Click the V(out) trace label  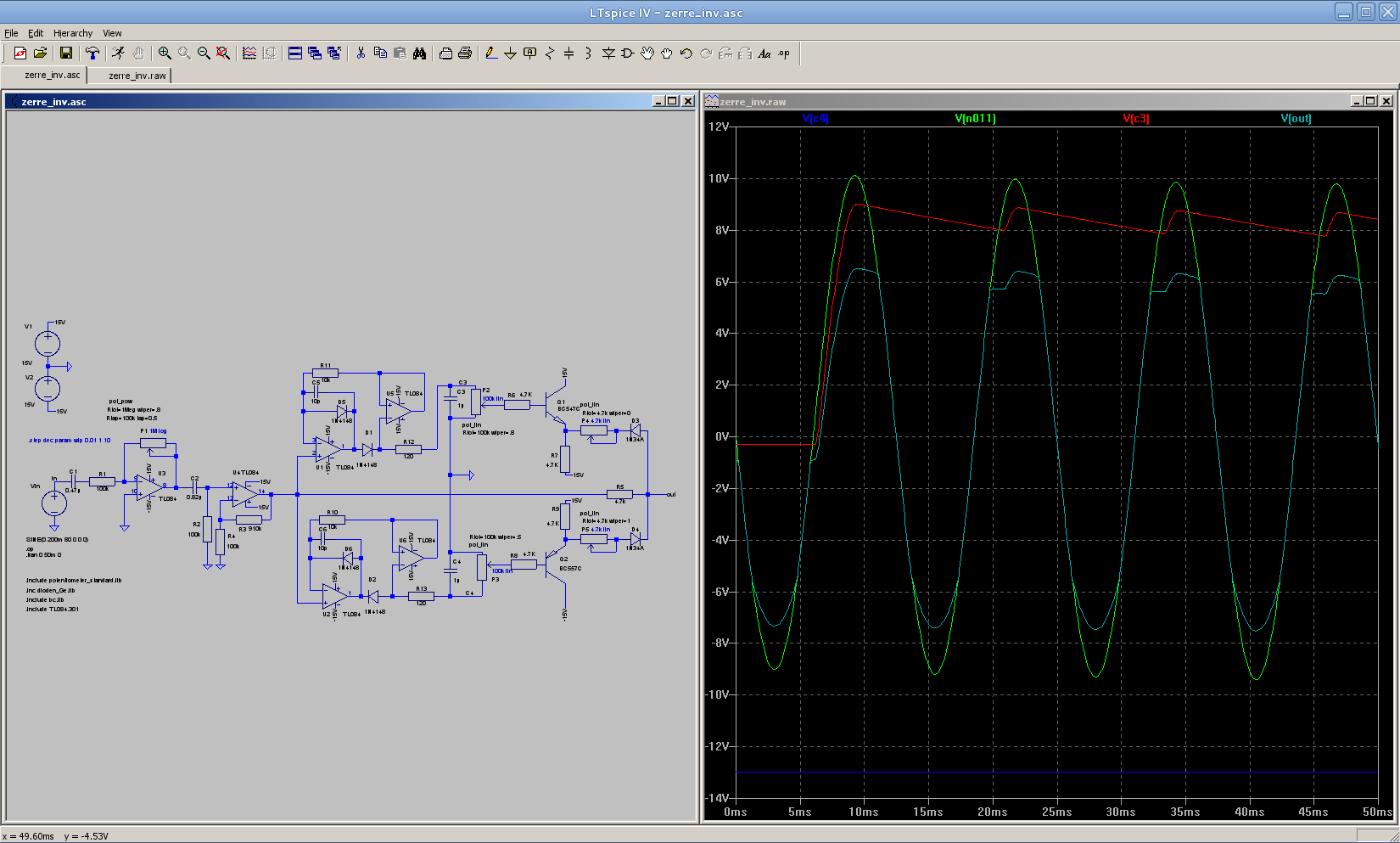click(x=1296, y=118)
